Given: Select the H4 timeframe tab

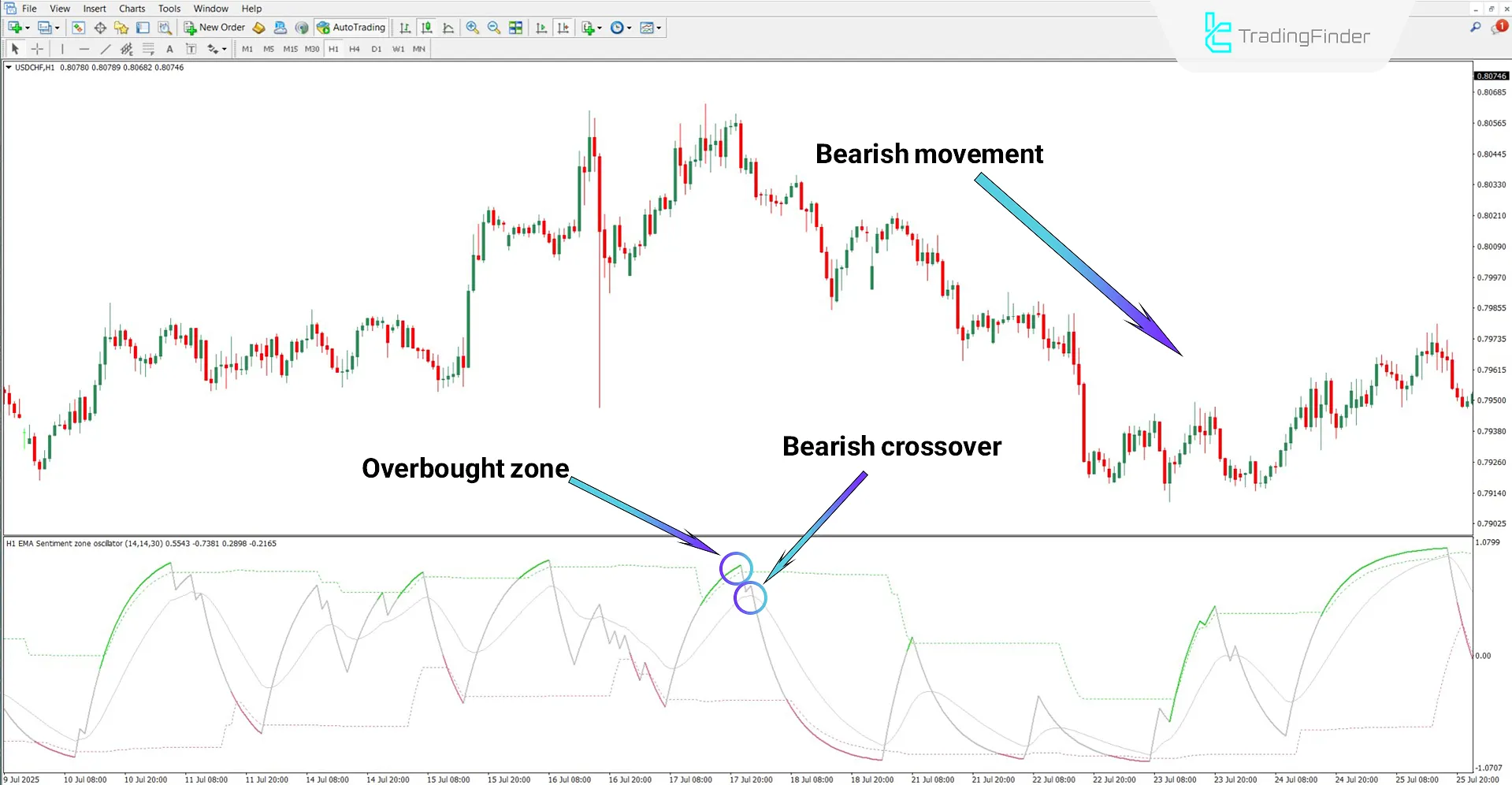Looking at the screenshot, I should pyautogui.click(x=355, y=48).
